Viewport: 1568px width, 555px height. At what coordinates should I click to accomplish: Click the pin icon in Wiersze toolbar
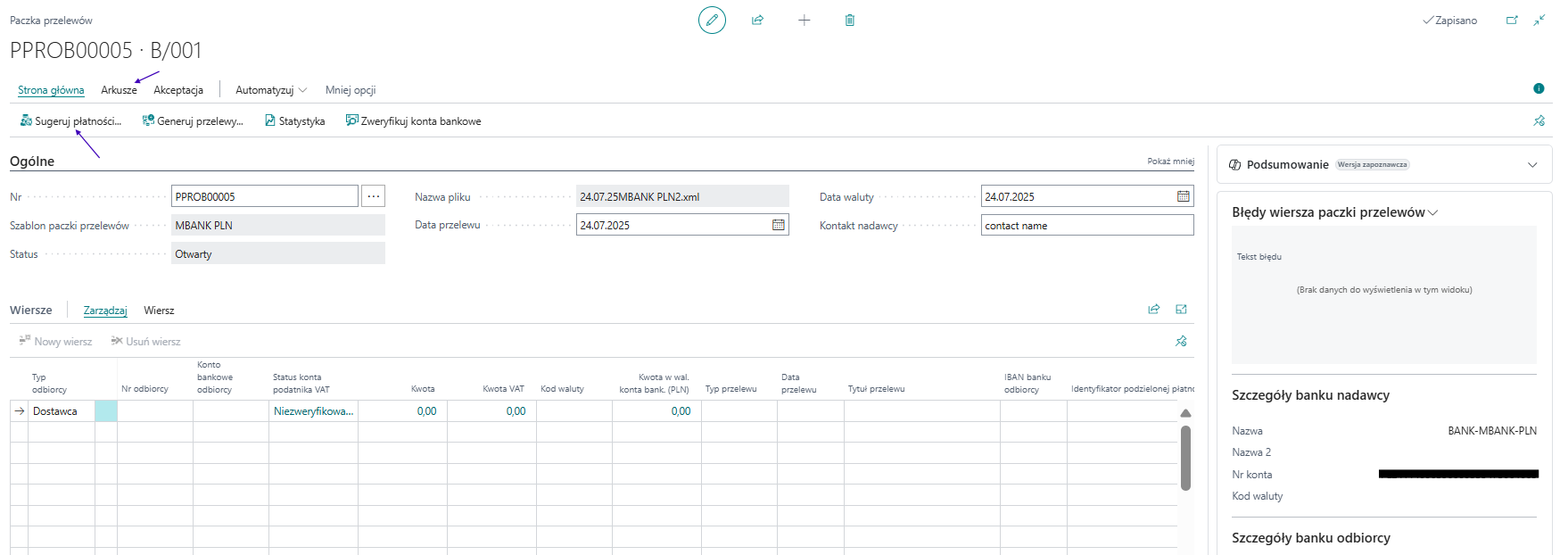(x=1181, y=341)
